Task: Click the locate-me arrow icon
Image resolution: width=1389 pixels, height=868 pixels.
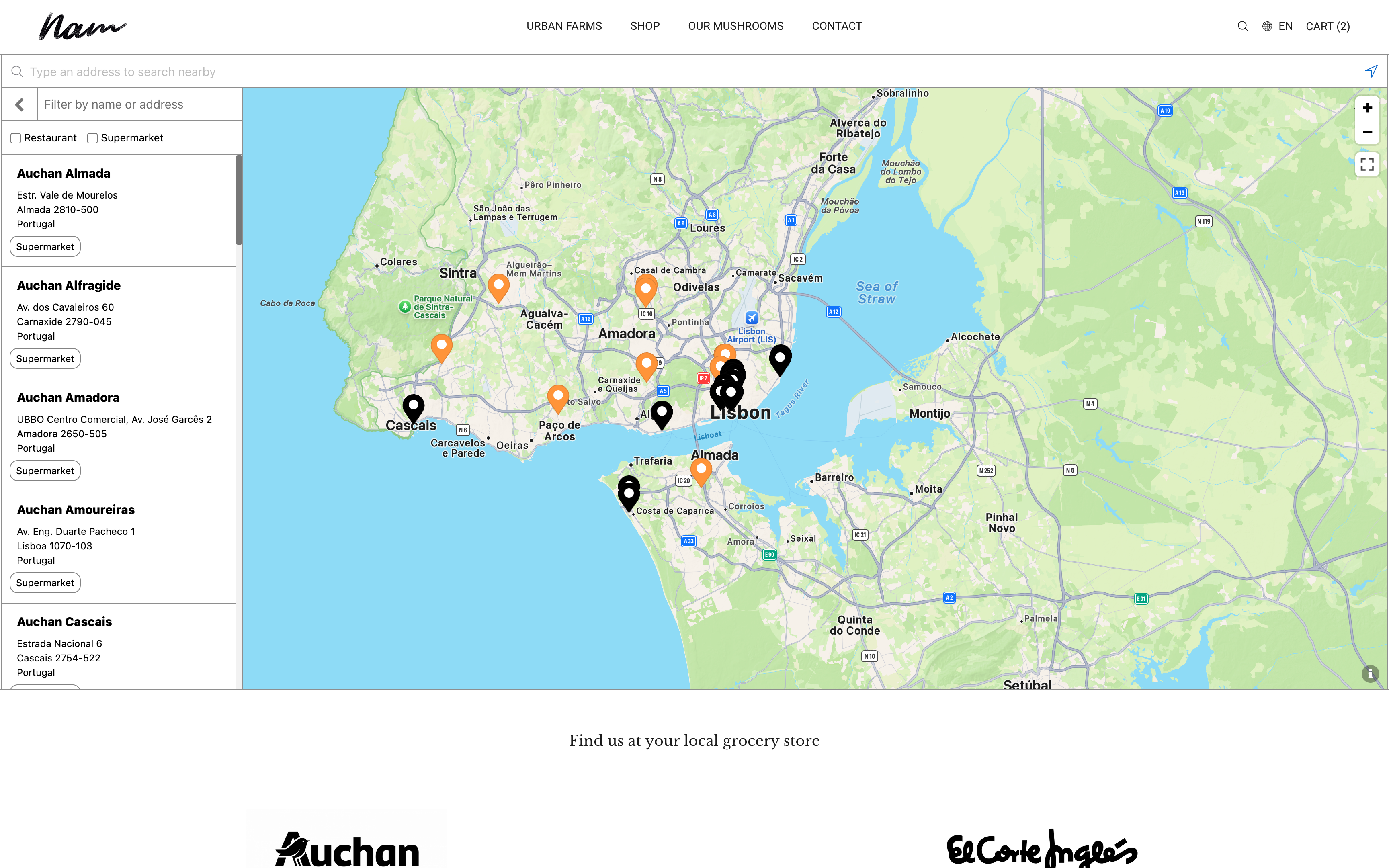Action: coord(1371,71)
